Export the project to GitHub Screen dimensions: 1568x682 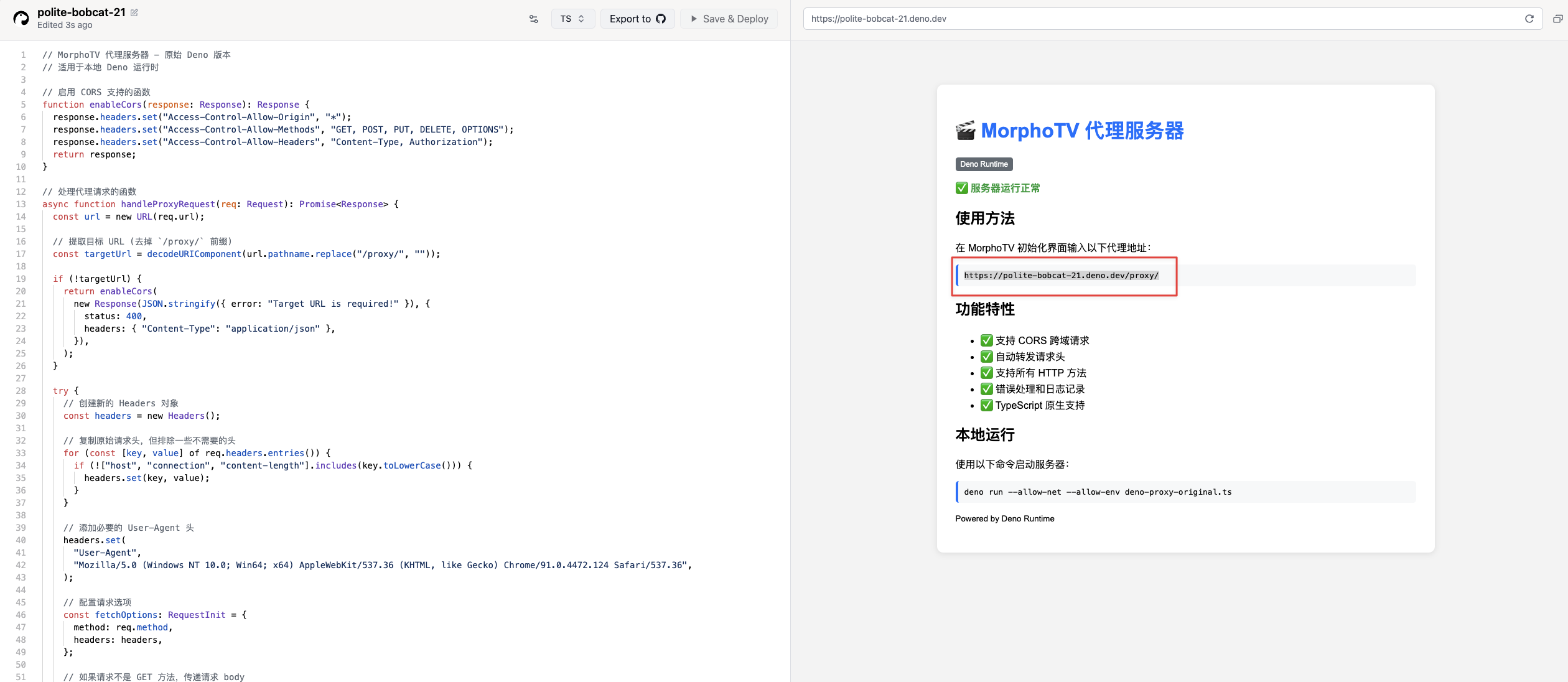click(x=637, y=19)
